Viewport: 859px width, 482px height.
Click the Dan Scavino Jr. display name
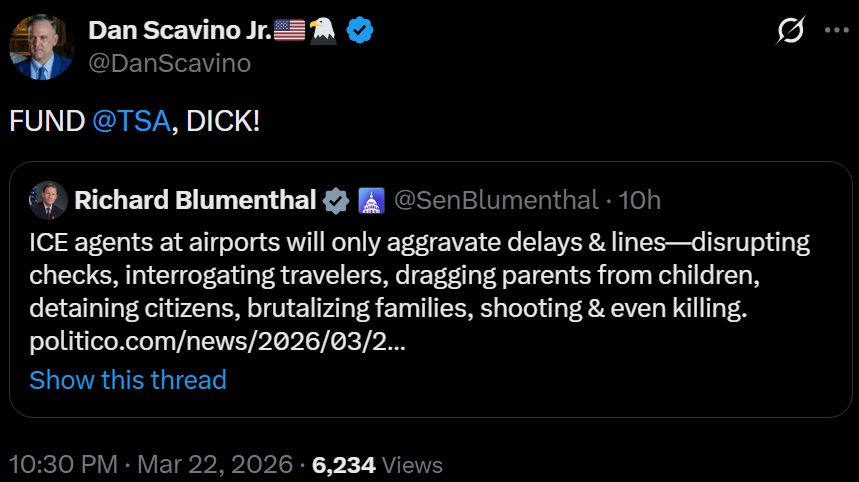pyautogui.click(x=180, y=31)
